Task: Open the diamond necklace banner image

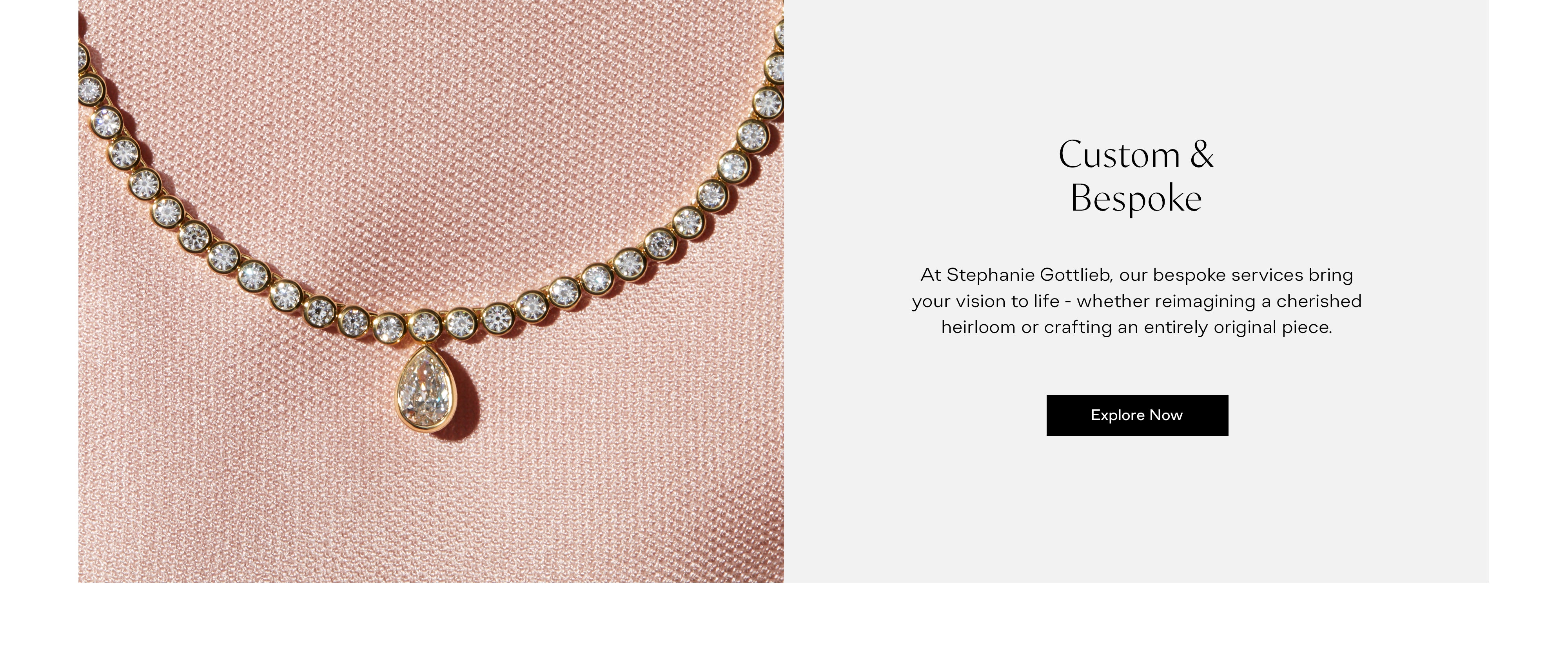Action: click(431, 291)
